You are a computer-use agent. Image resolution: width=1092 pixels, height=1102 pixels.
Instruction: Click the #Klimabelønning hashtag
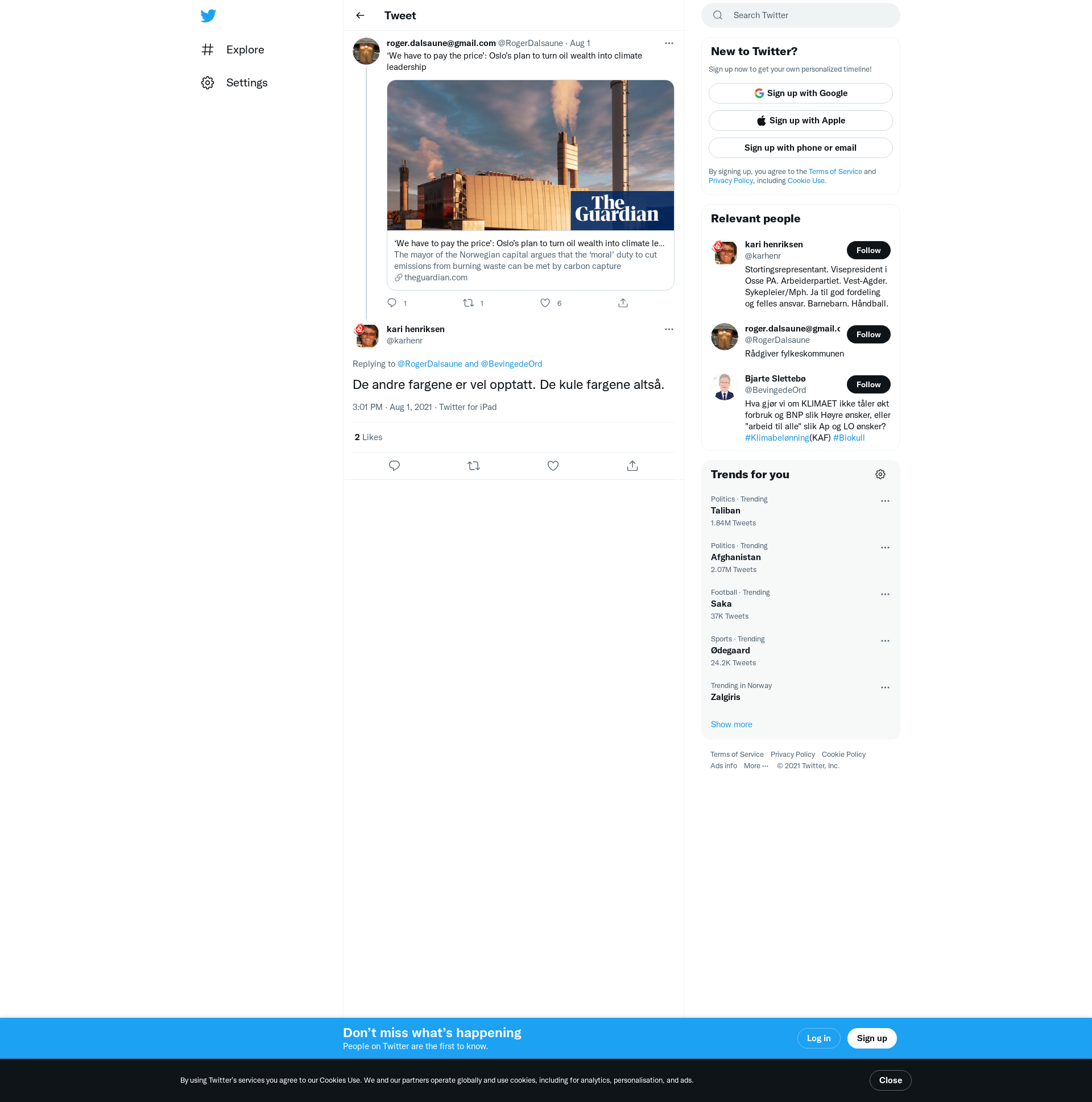(x=776, y=438)
